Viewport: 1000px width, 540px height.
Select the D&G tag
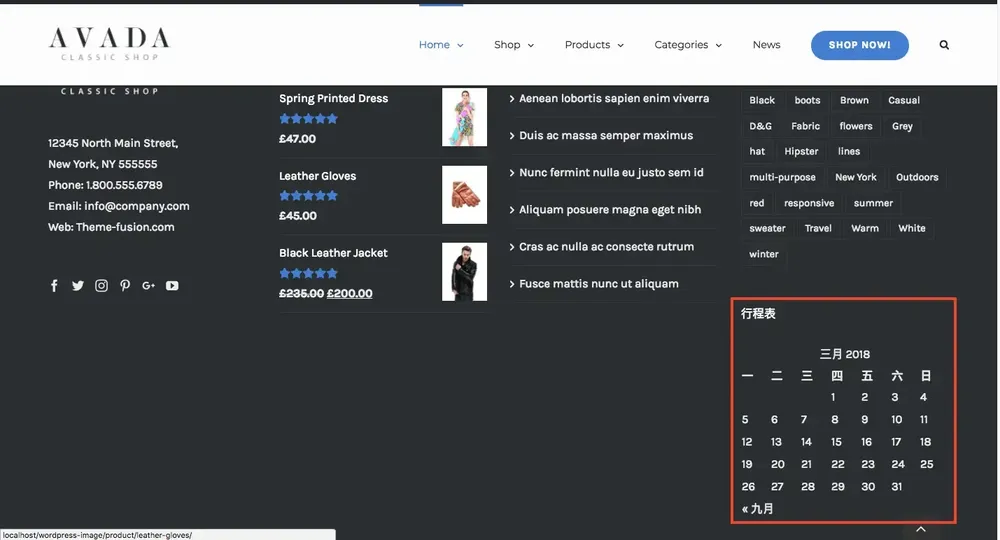760,126
